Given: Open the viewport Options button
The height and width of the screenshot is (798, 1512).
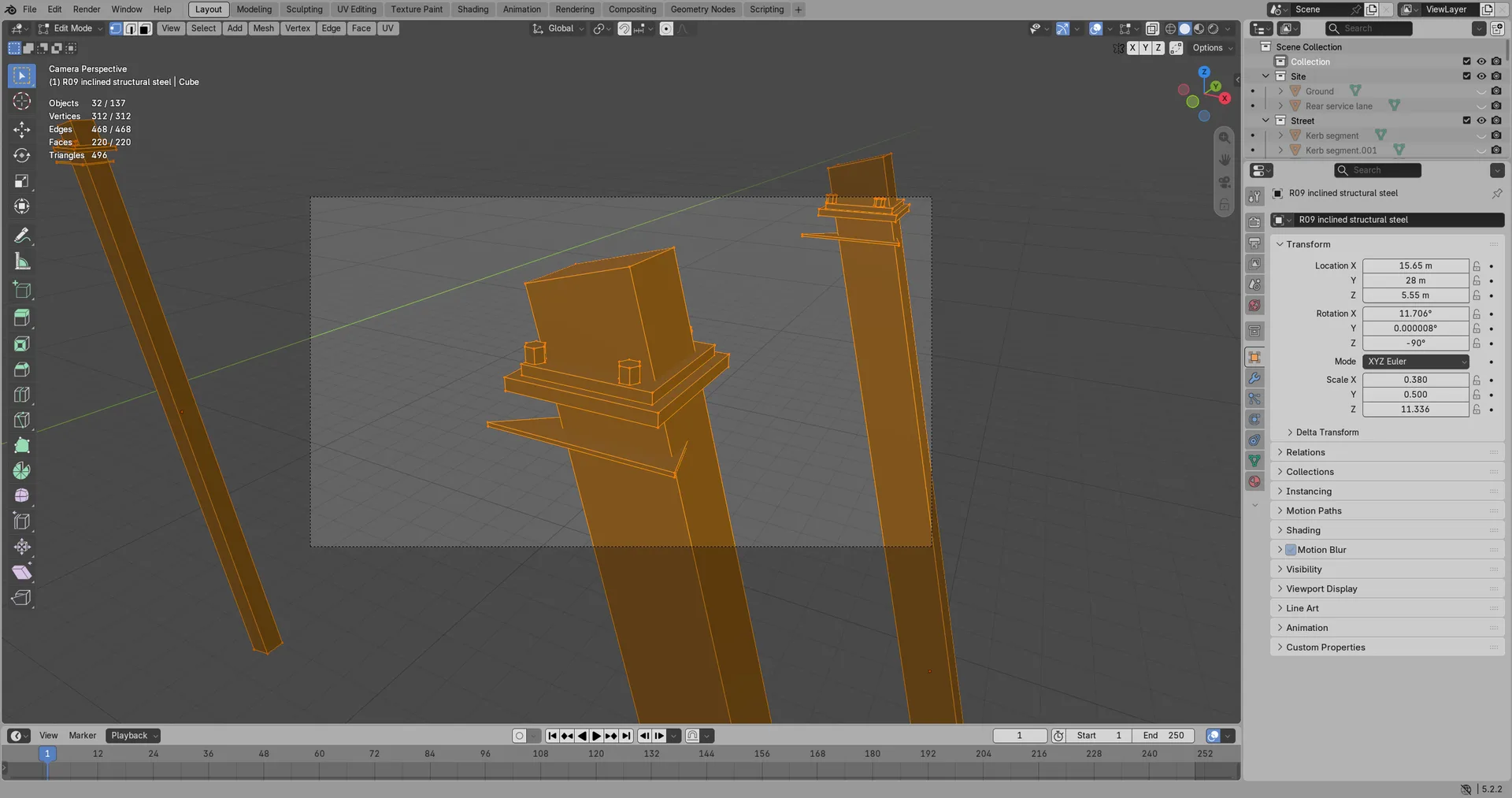Looking at the screenshot, I should [1212, 48].
